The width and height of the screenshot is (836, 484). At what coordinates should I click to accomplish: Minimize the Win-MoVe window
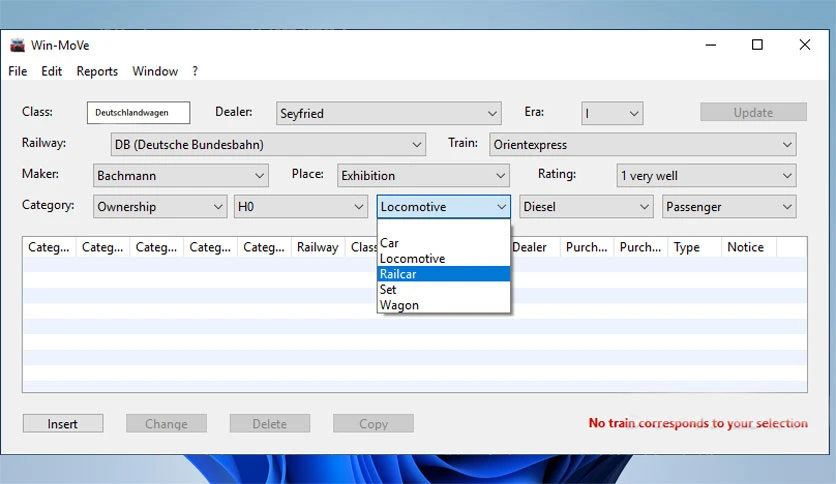[x=711, y=45]
